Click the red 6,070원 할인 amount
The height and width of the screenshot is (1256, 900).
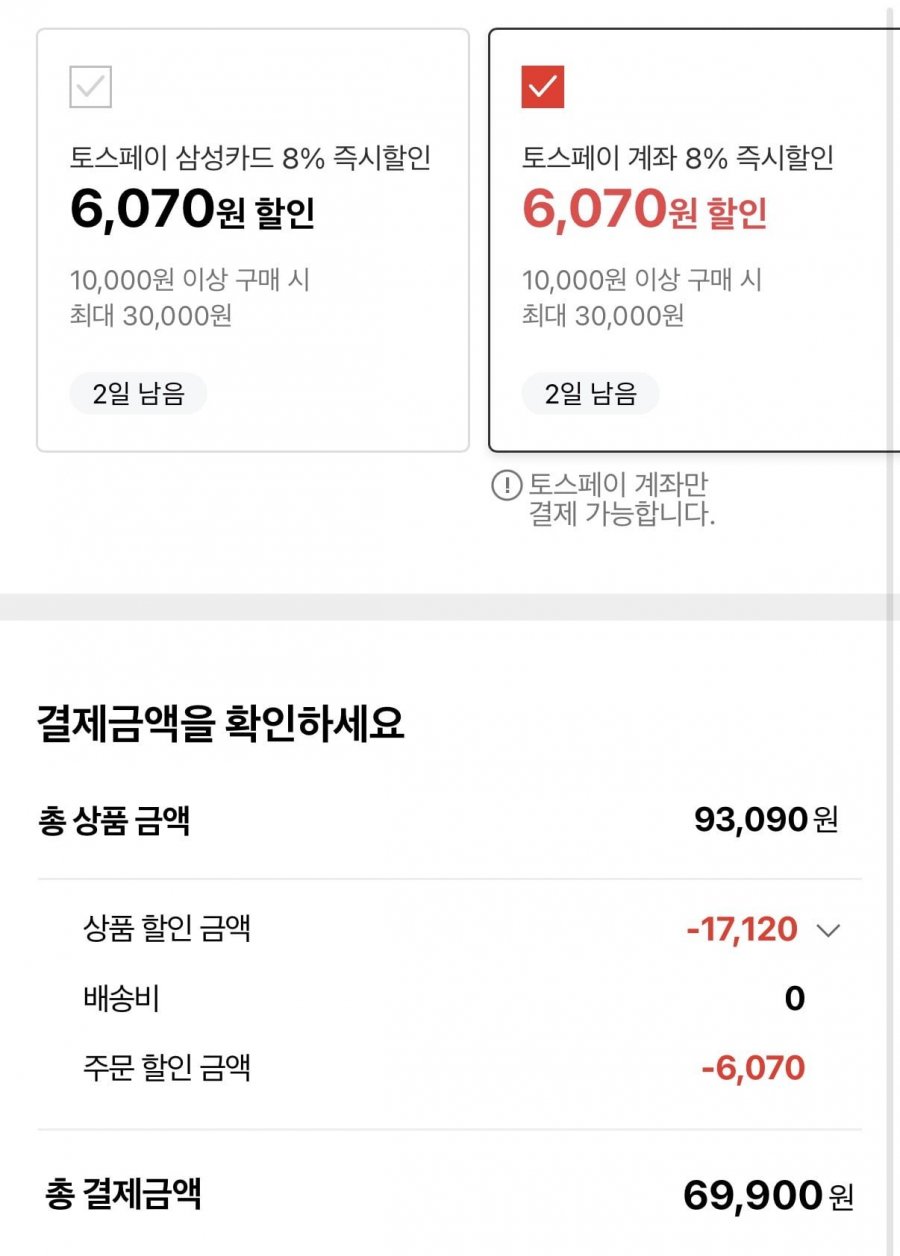644,209
